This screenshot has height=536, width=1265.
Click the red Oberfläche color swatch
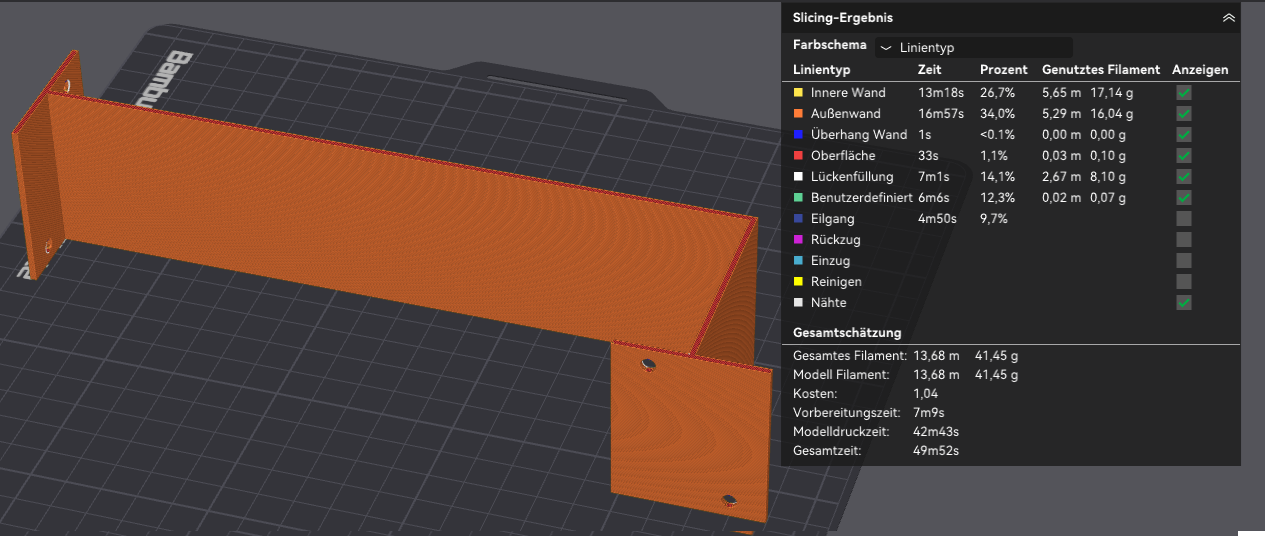[798, 156]
